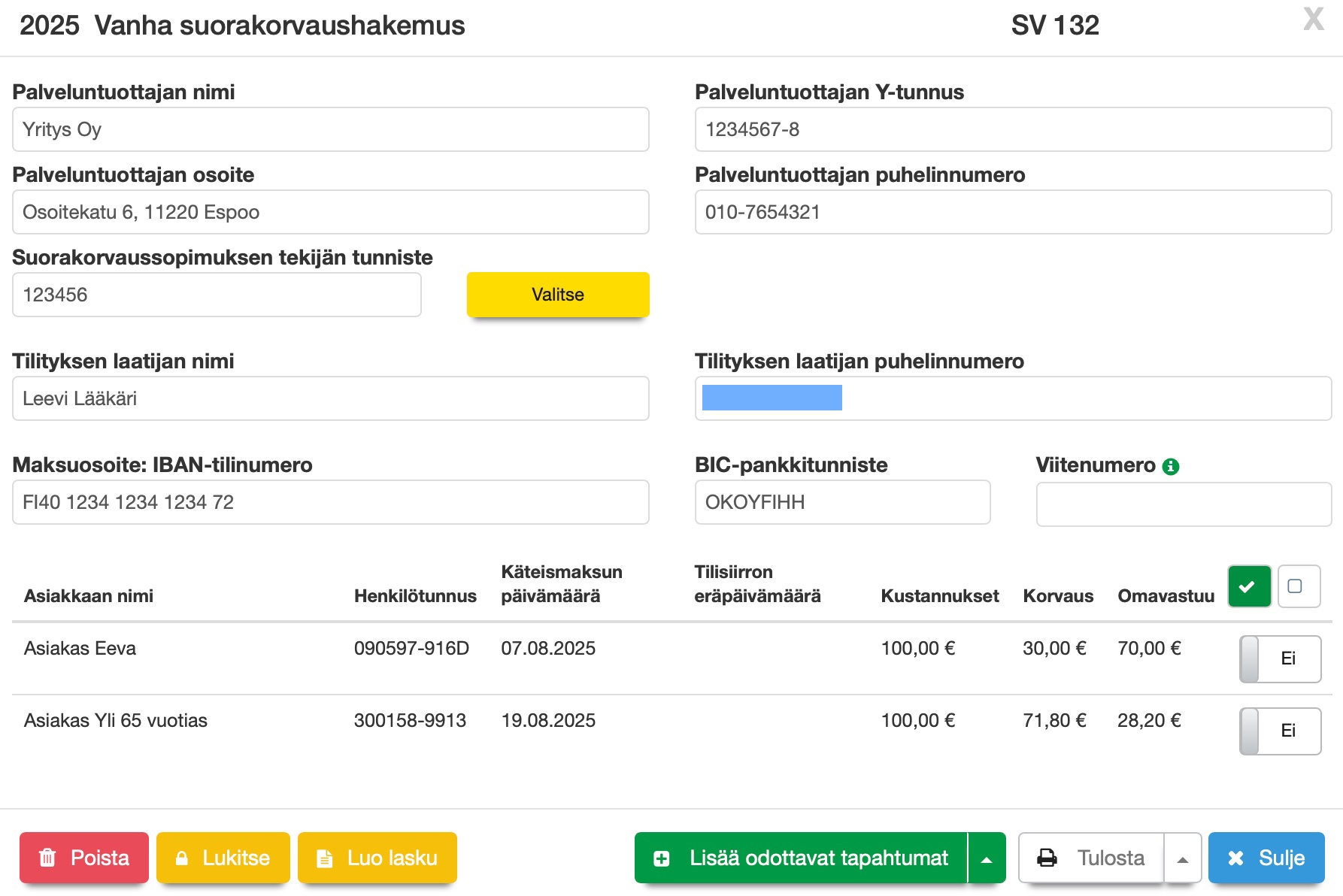The image size is (1343, 896).
Task: Click the BIC-pankkitunniste field
Action: (841, 502)
